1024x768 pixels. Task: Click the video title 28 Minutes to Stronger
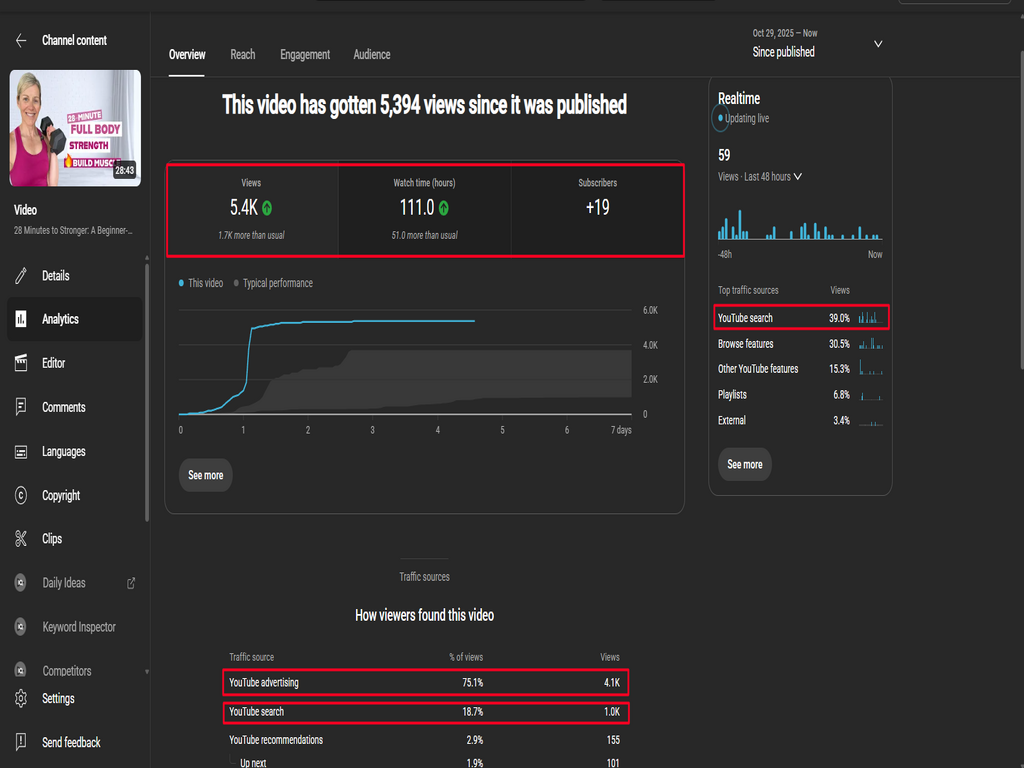click(x=73, y=231)
